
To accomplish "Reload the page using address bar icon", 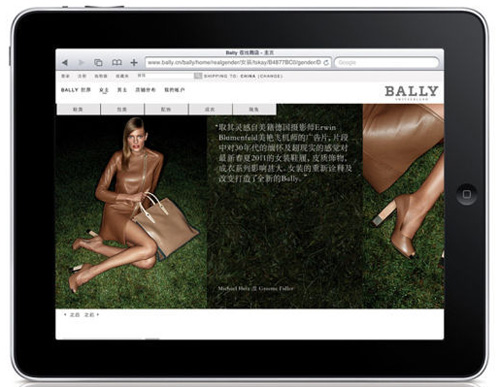I will tap(326, 63).
